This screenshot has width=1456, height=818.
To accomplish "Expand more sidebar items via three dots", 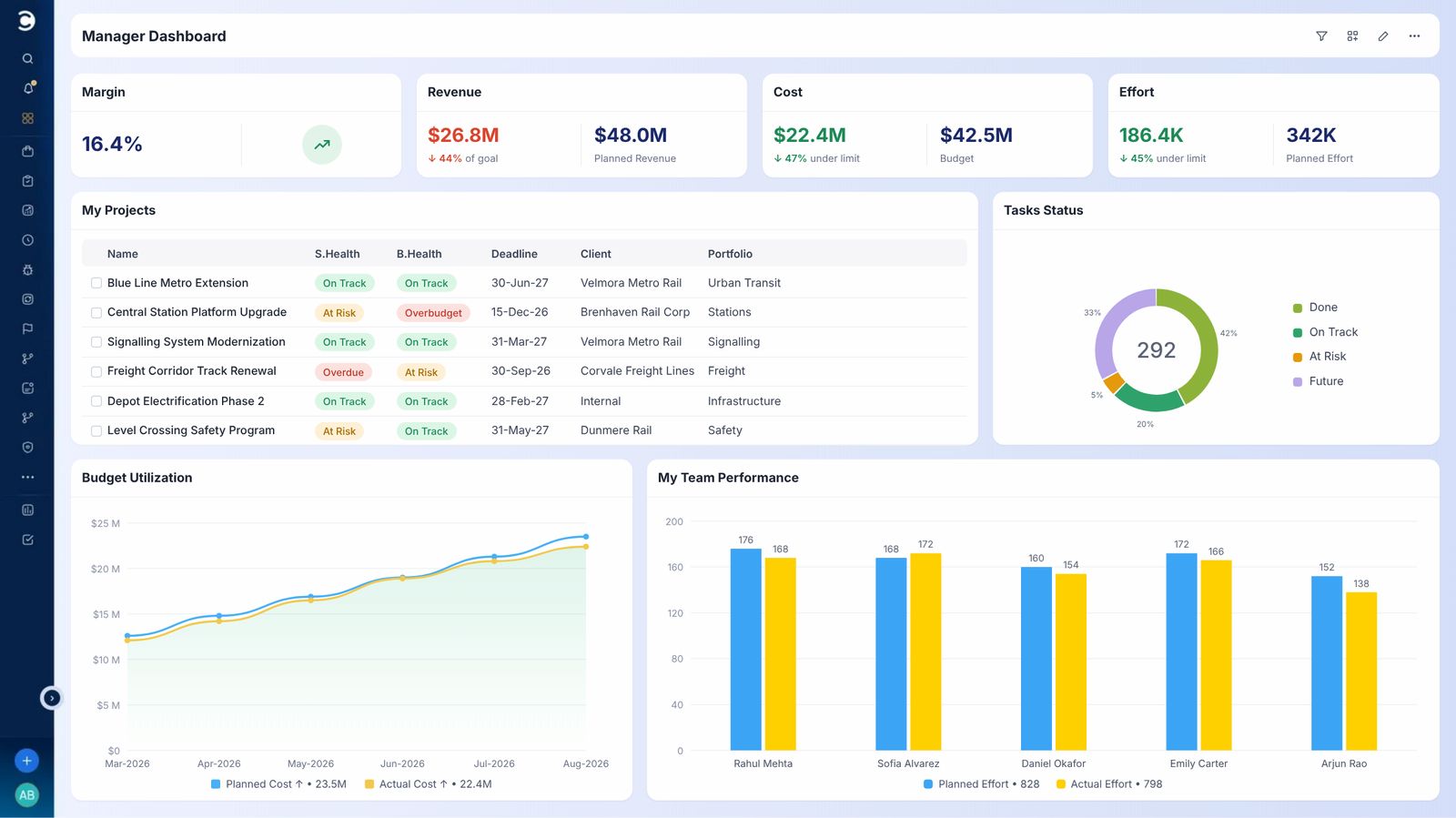I will click(x=27, y=477).
